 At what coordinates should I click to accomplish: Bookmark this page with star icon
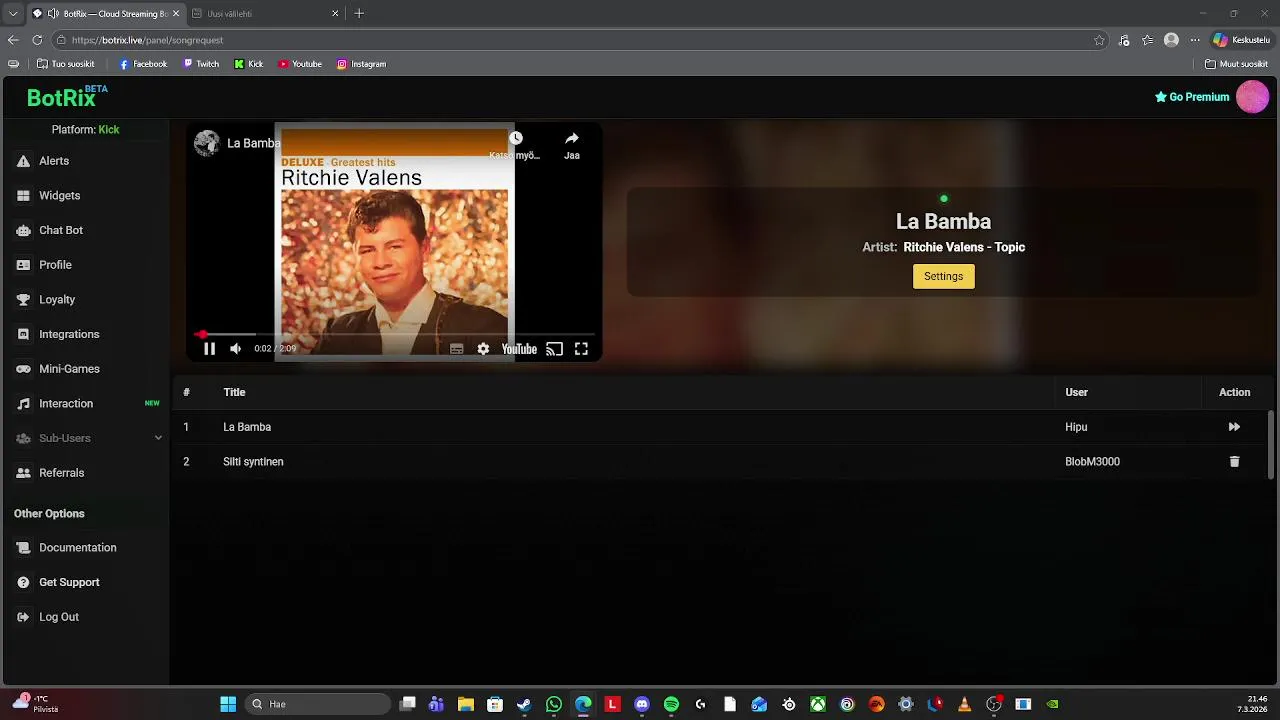(x=1099, y=40)
